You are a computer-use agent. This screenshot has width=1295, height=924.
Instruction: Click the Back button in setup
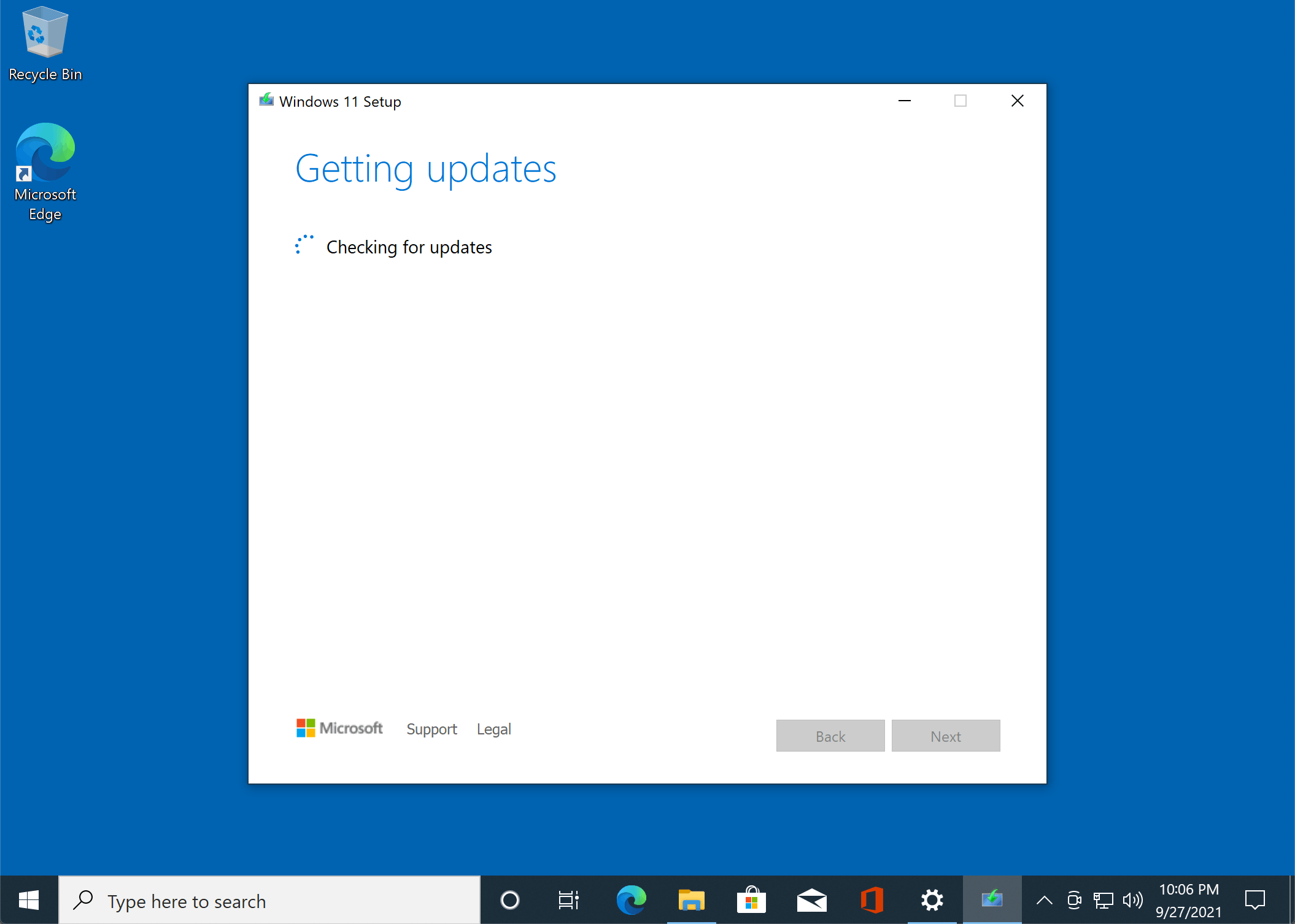pos(830,736)
